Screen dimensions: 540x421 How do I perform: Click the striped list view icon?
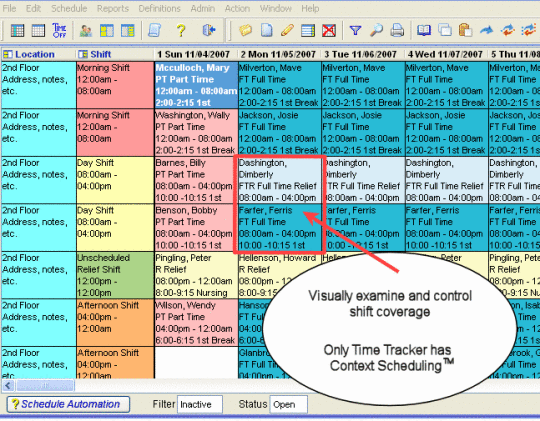pyautogui.click(x=308, y=30)
